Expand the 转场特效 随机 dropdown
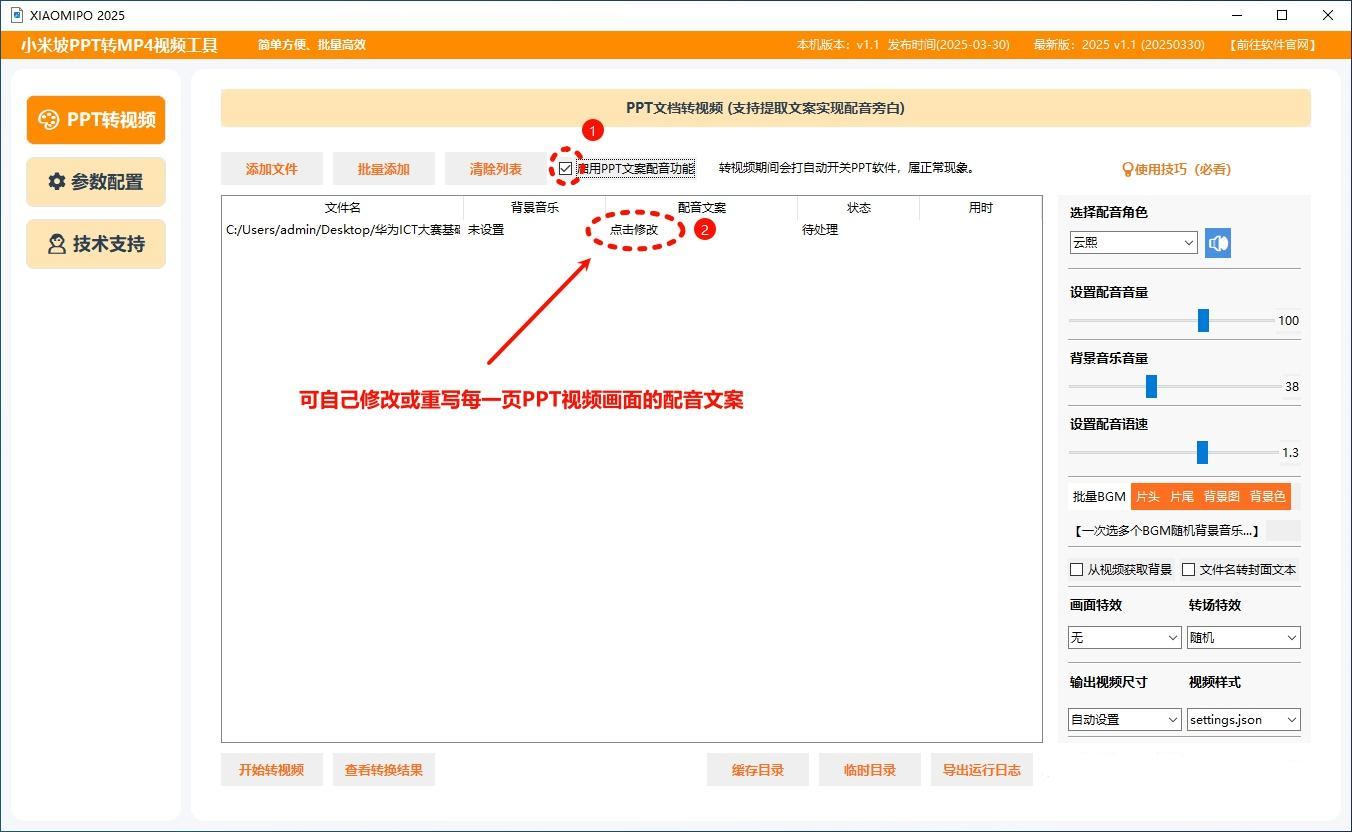 tap(1243, 637)
